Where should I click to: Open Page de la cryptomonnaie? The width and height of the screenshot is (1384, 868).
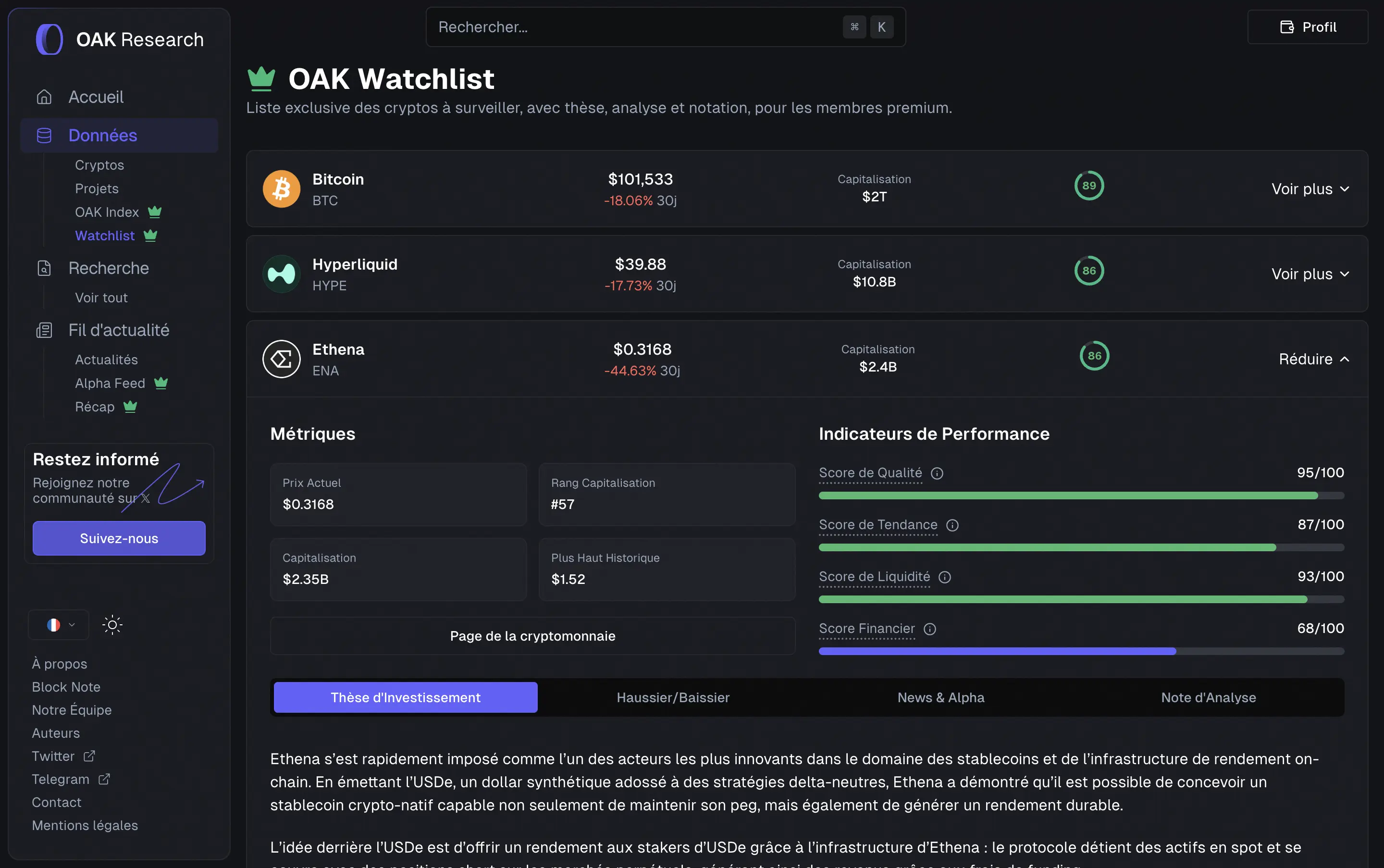pos(532,635)
